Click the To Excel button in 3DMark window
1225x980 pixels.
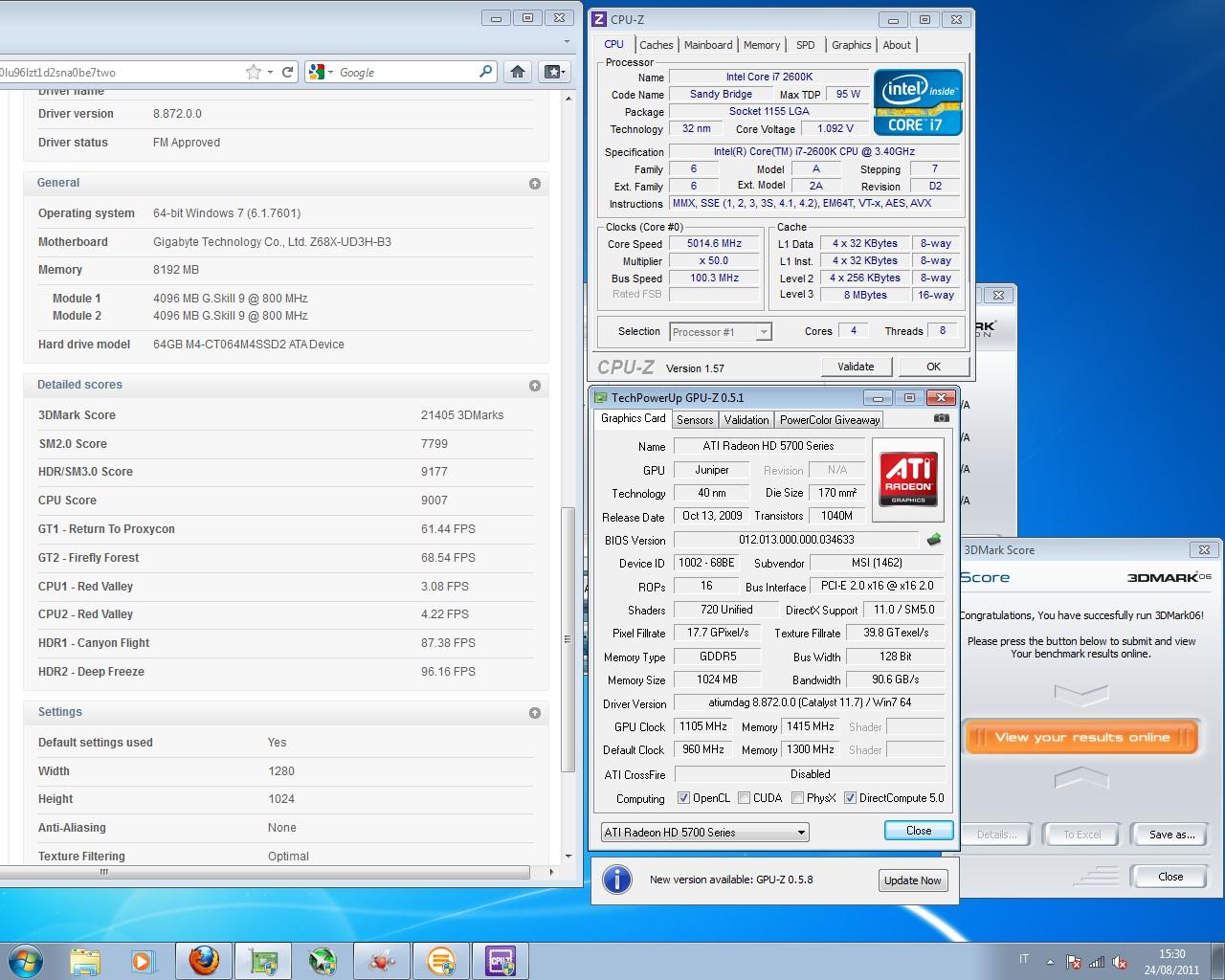[1082, 835]
